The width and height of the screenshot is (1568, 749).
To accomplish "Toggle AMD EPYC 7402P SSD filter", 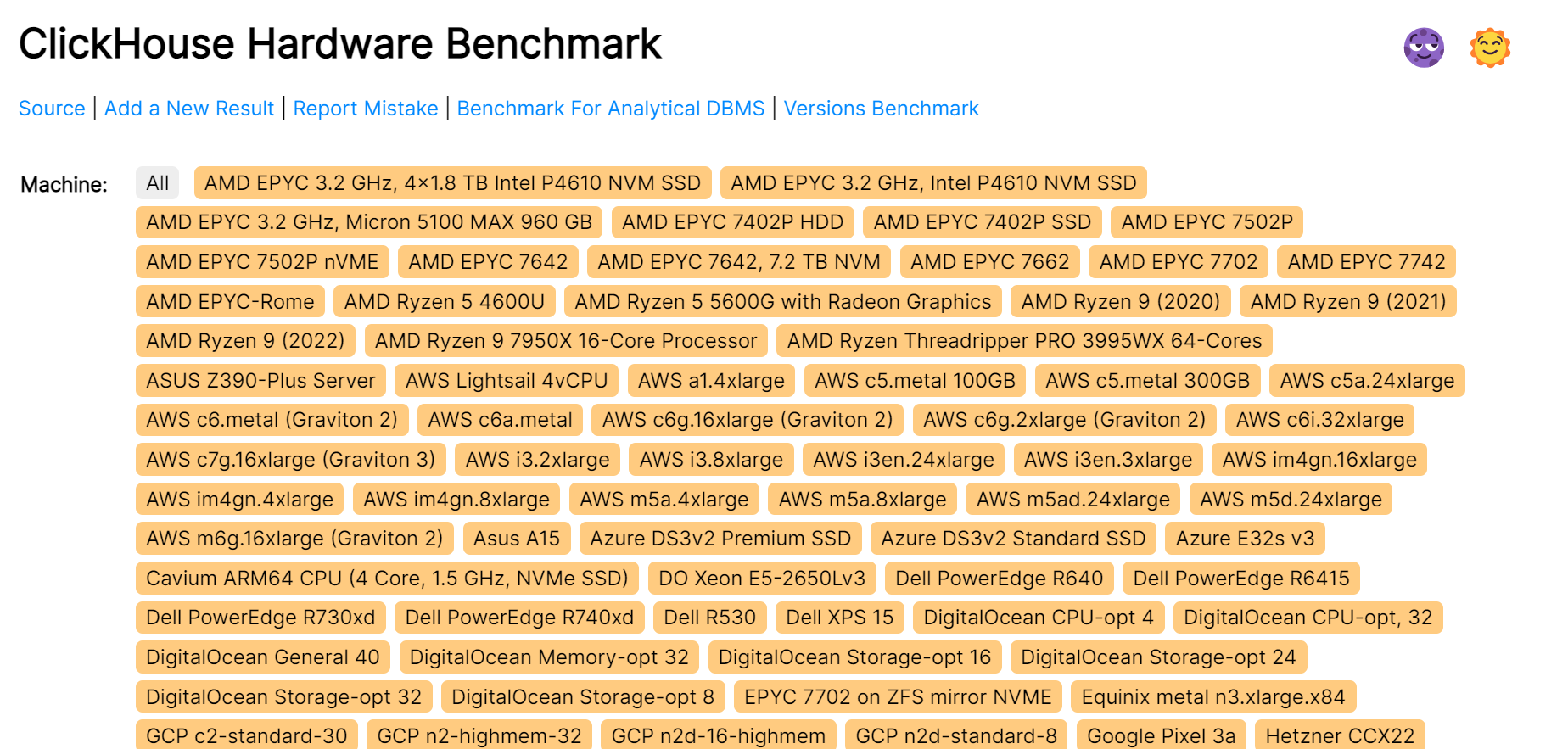I will tap(983, 222).
